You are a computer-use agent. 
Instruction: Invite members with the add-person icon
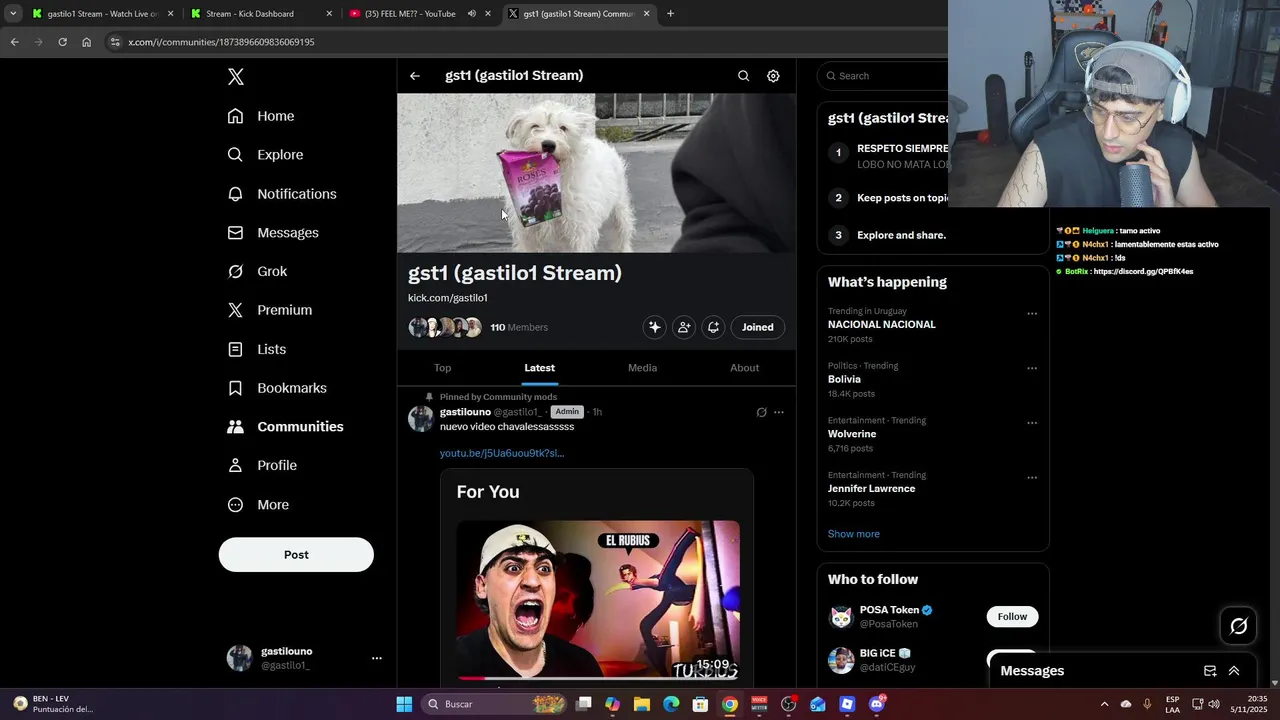click(x=684, y=327)
